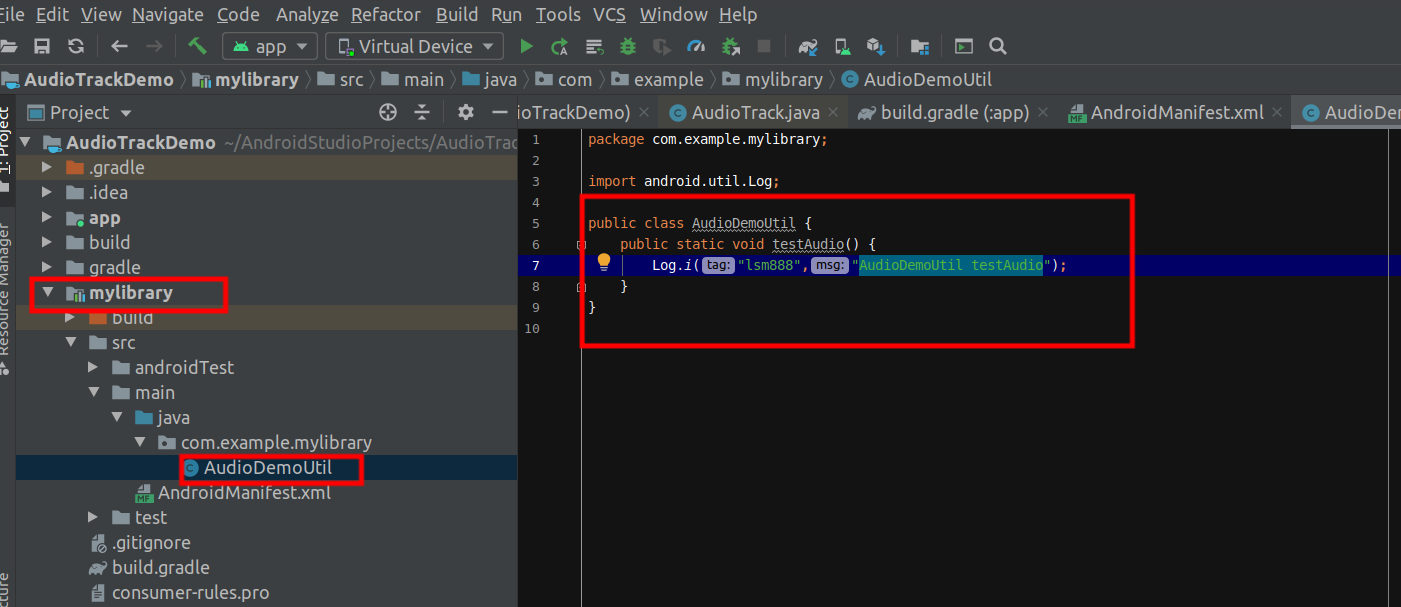The width and height of the screenshot is (1401, 607).
Task: Locate opened file with the crosshair icon
Action: pos(389,112)
